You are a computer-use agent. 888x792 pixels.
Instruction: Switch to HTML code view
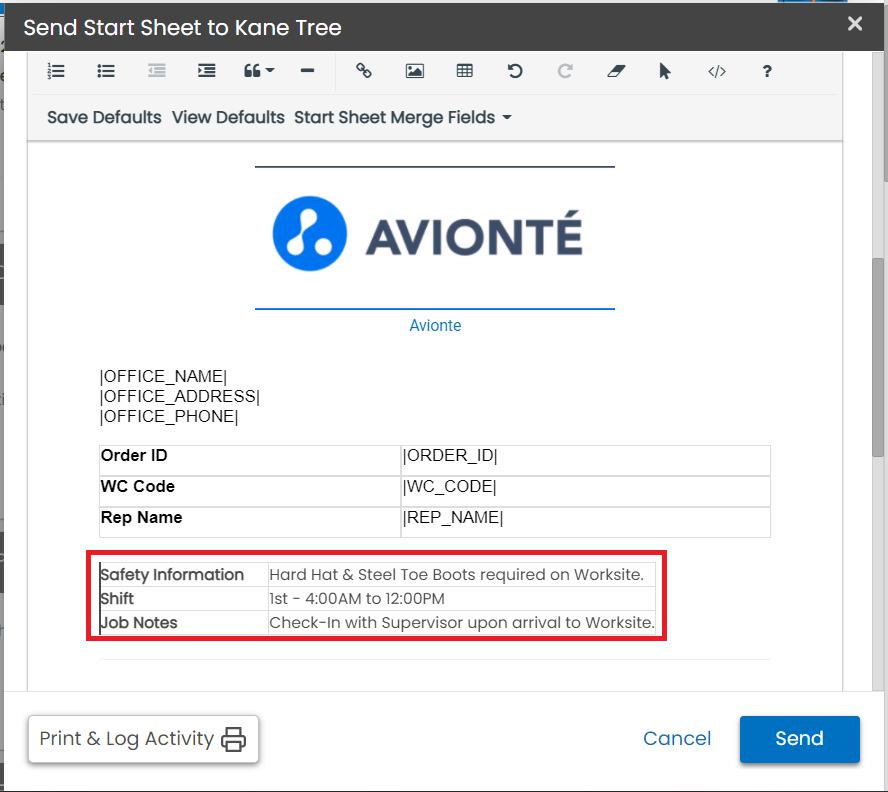[717, 71]
